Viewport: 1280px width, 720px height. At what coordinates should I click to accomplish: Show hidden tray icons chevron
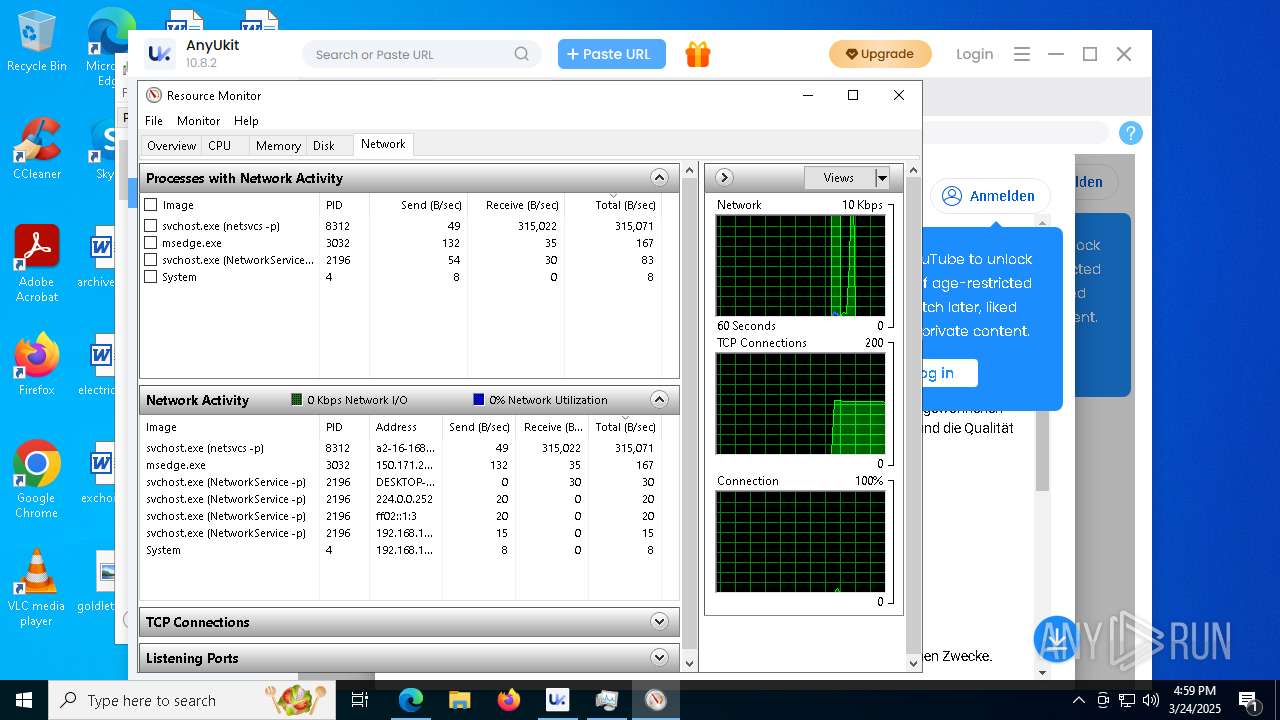1079,700
